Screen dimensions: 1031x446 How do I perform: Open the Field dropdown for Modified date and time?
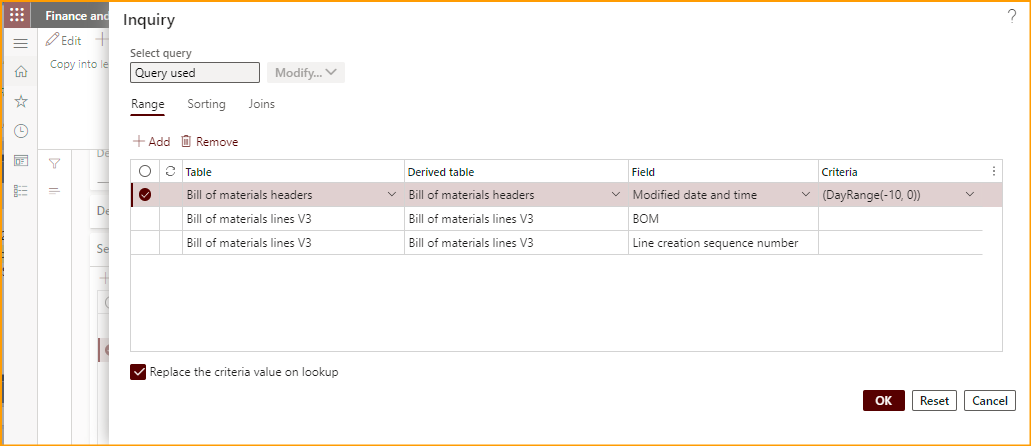click(x=806, y=195)
